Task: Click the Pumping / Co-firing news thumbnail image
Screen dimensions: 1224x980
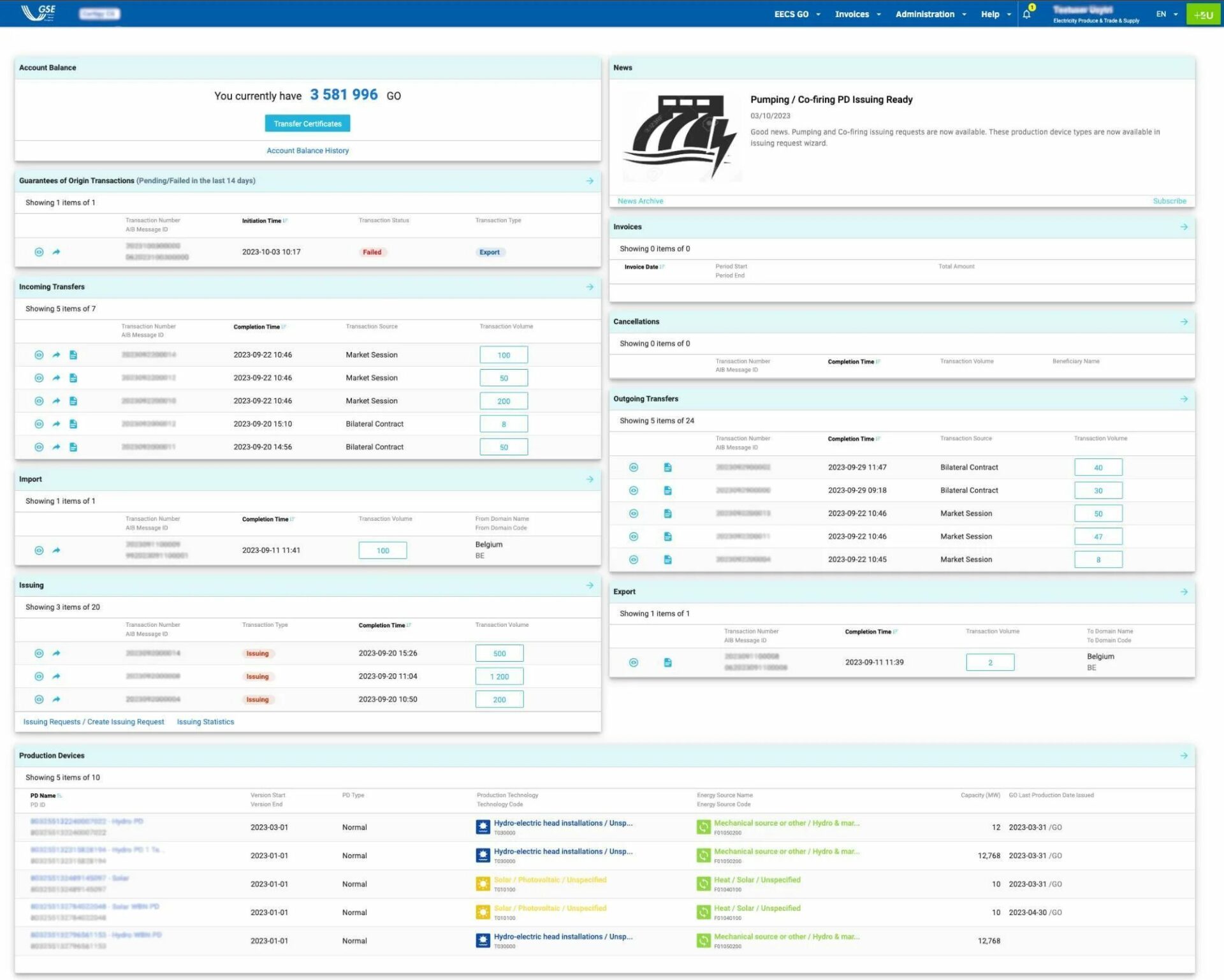Action: 680,136
